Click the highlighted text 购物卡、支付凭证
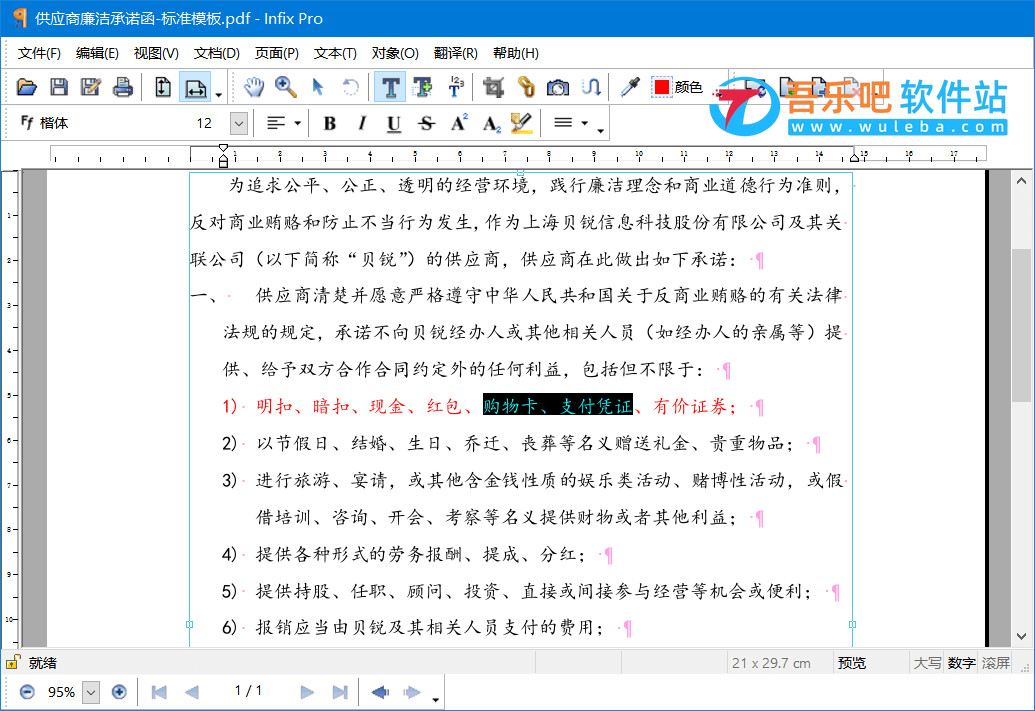The width and height of the screenshot is (1035, 711). (x=558, y=405)
